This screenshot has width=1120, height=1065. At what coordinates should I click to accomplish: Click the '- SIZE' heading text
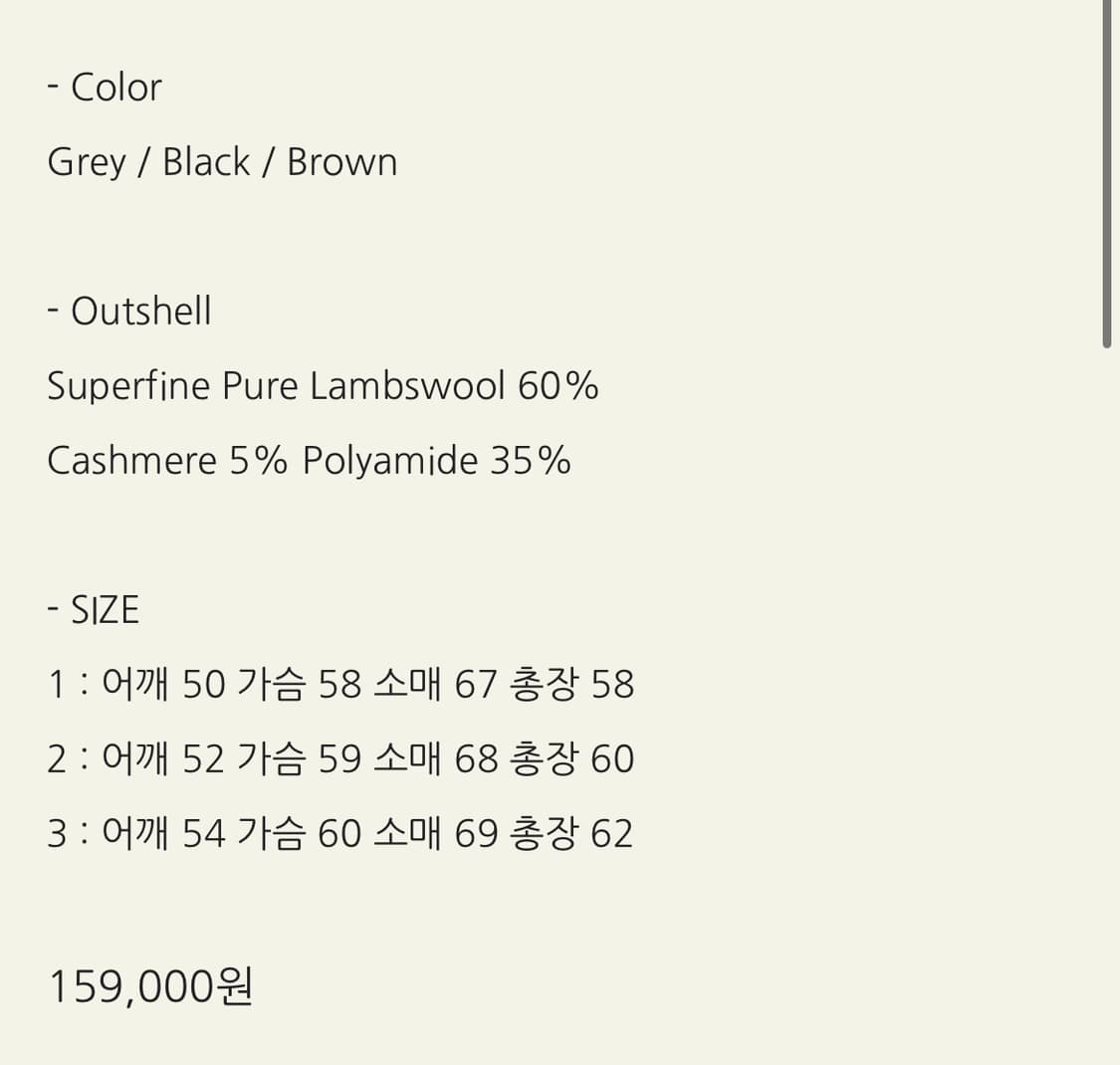coord(93,609)
